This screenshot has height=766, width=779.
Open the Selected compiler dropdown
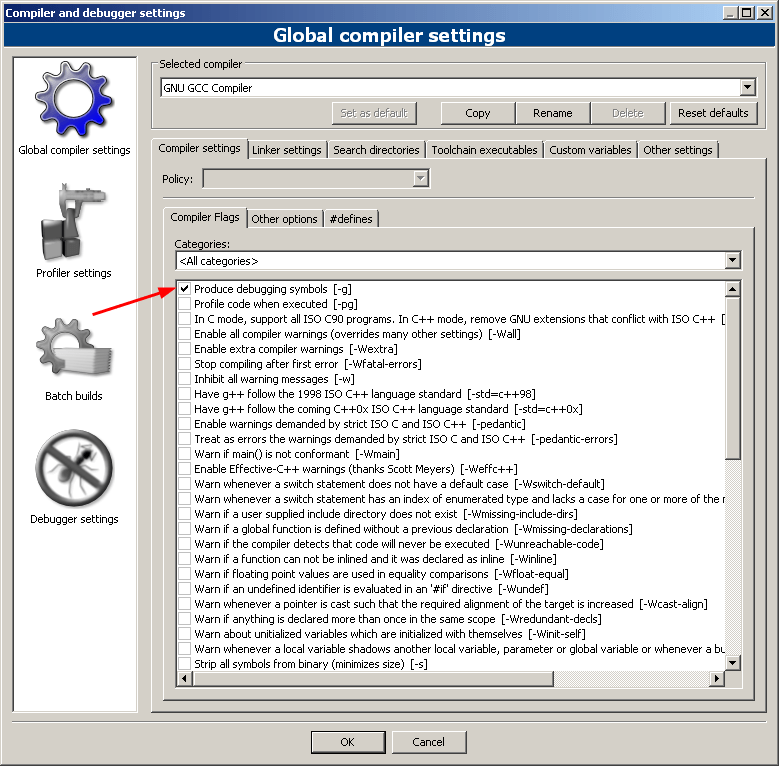coord(747,87)
